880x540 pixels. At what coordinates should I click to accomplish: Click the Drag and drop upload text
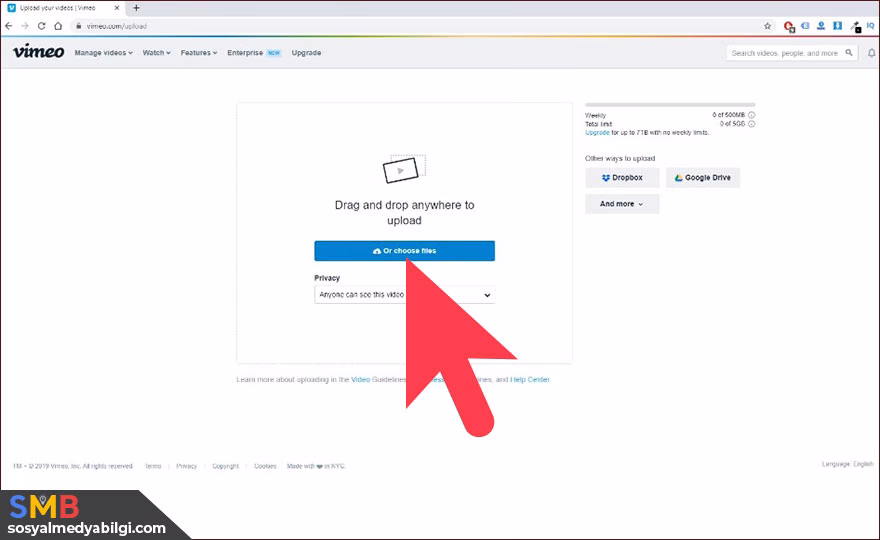[x=404, y=213]
